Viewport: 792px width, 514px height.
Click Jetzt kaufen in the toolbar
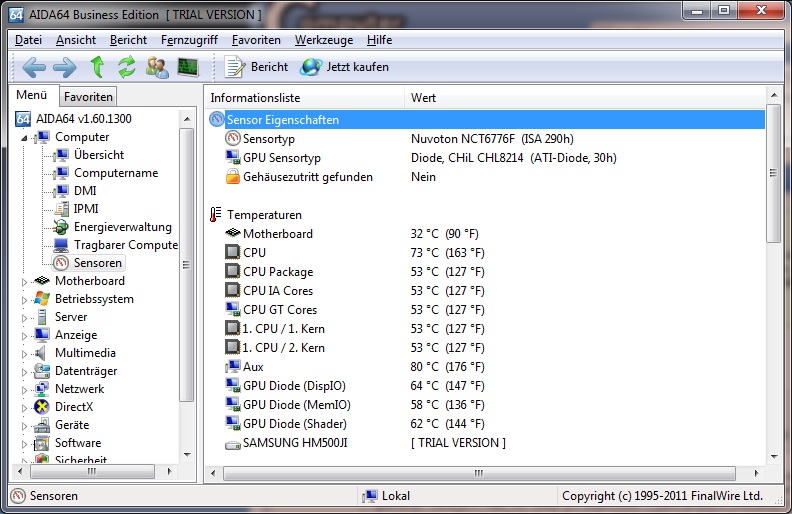[x=344, y=67]
